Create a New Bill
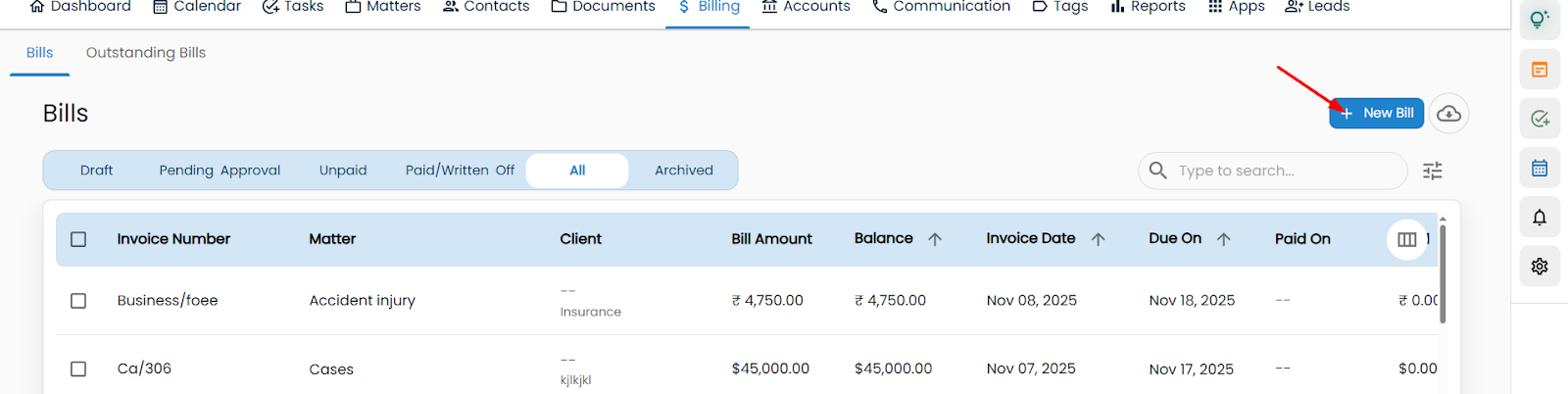 point(1376,114)
